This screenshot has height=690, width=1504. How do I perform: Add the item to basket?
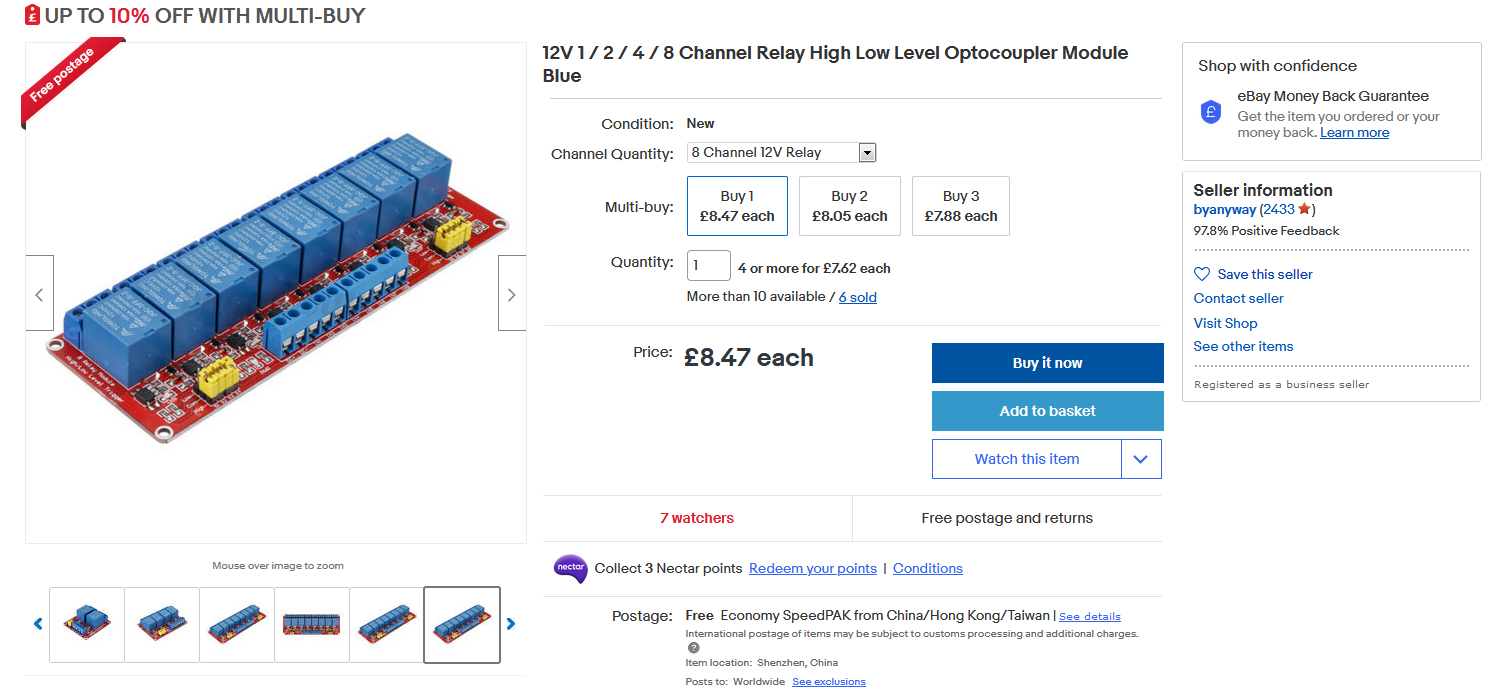pyautogui.click(x=1048, y=411)
